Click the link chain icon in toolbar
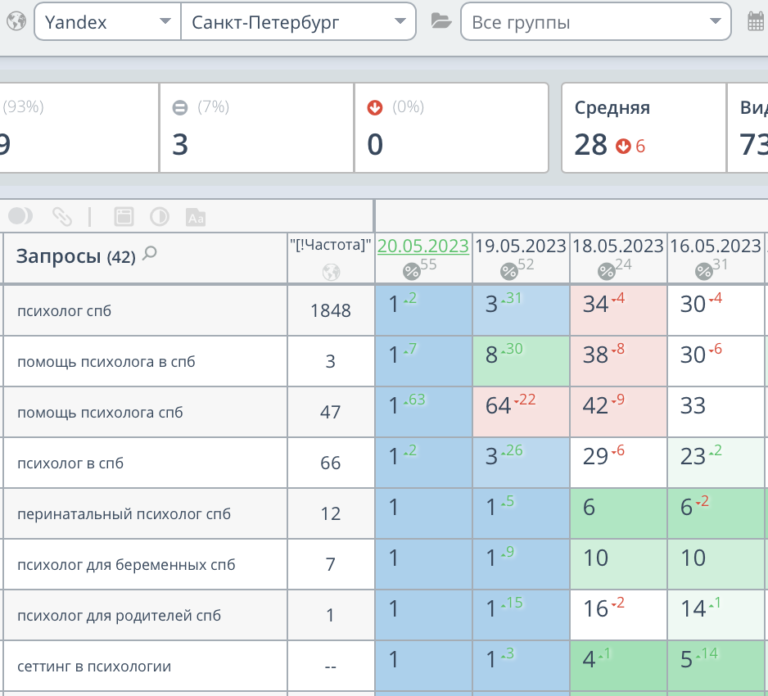 pyautogui.click(x=62, y=216)
